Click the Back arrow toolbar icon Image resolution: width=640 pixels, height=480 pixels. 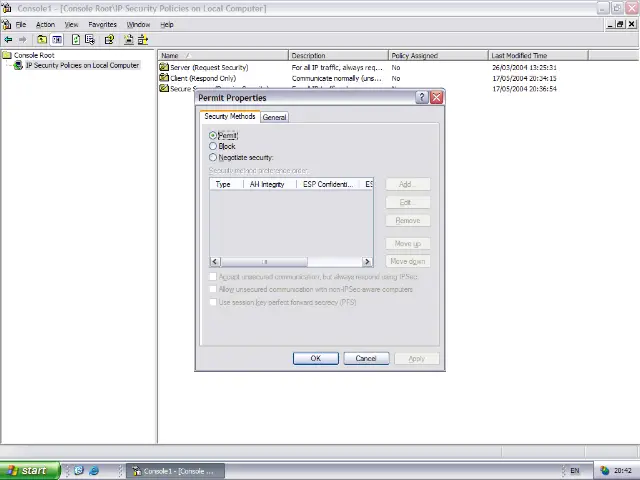[x=8, y=40]
